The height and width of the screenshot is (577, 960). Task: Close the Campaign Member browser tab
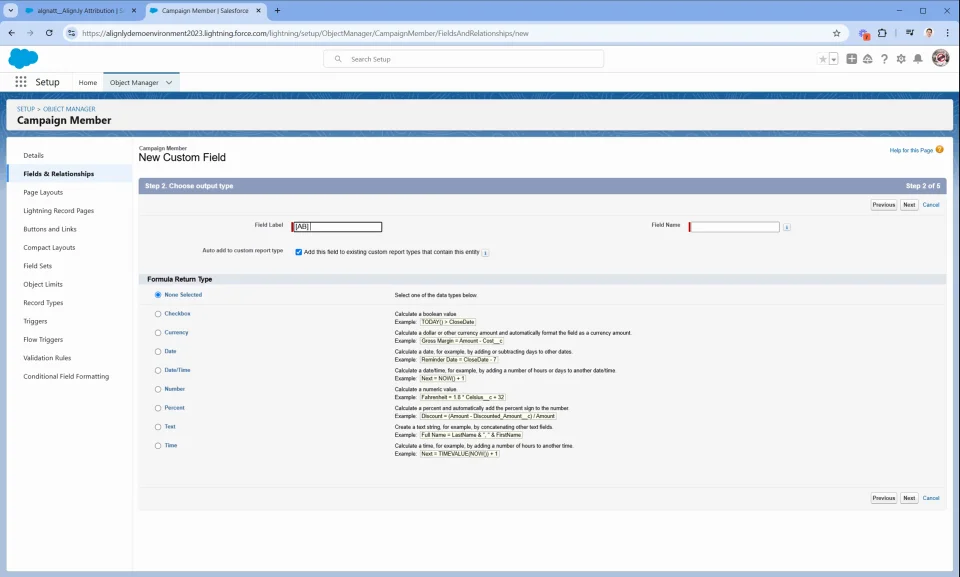[258, 10]
